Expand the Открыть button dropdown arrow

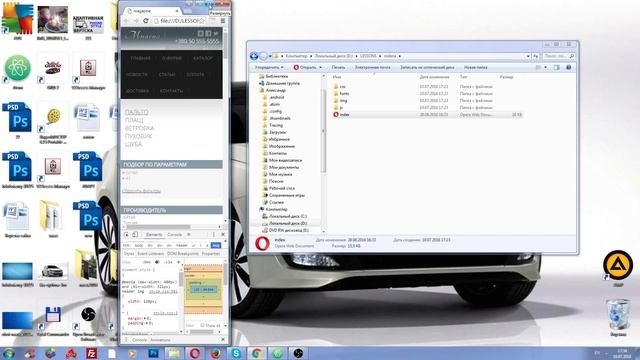(x=320, y=67)
